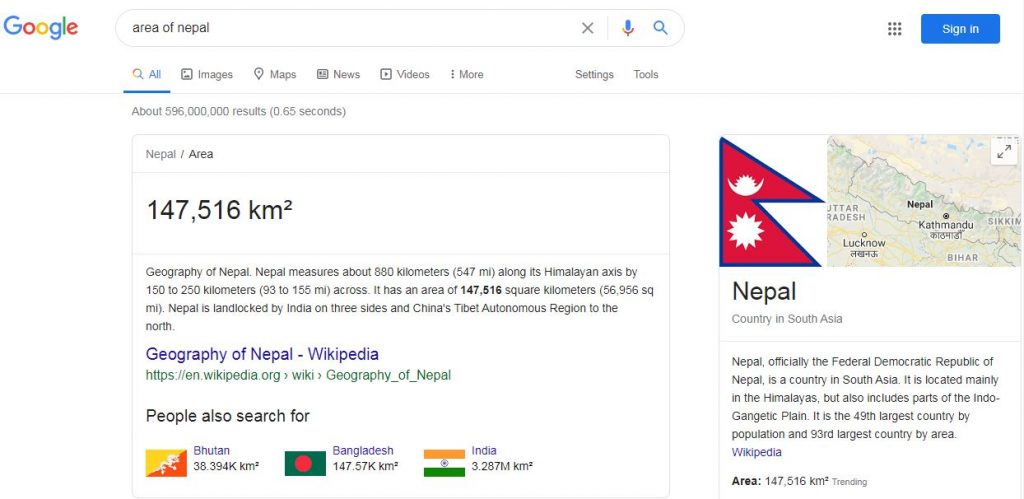The image size is (1024, 499).
Task: Switch to the Videos tab
Action: pos(405,75)
